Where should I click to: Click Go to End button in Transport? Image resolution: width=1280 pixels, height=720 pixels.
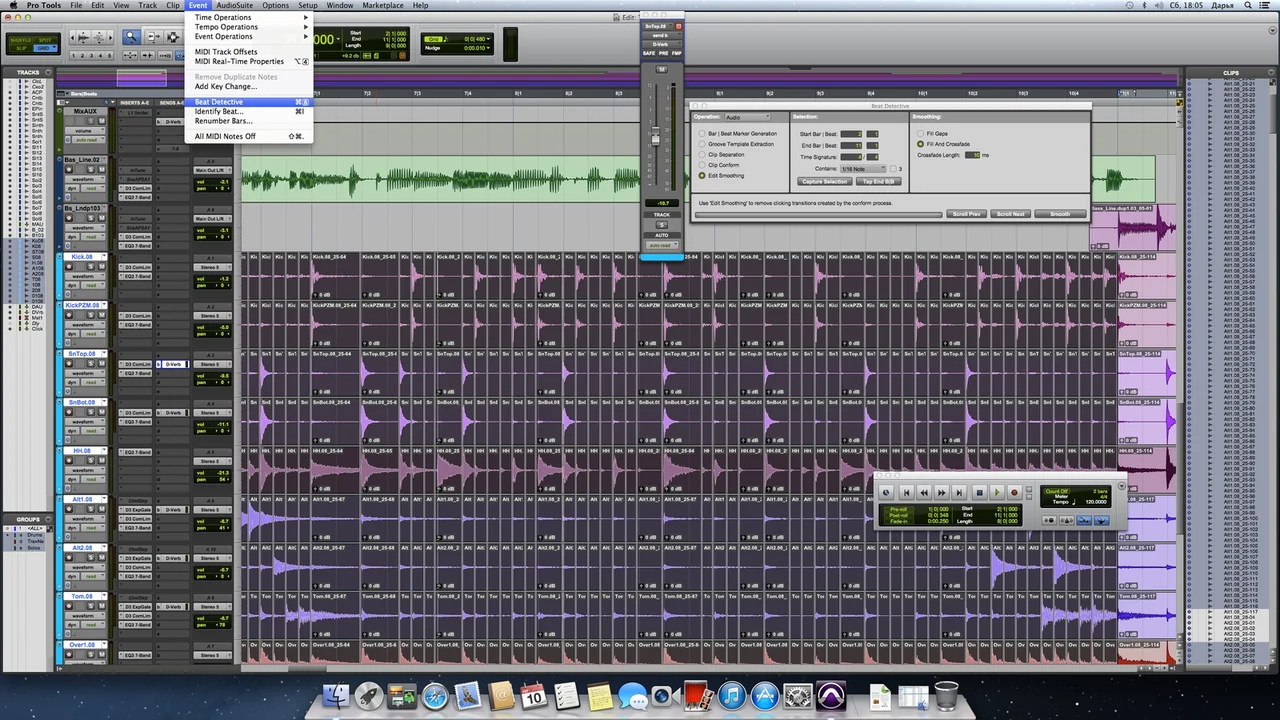pos(959,492)
